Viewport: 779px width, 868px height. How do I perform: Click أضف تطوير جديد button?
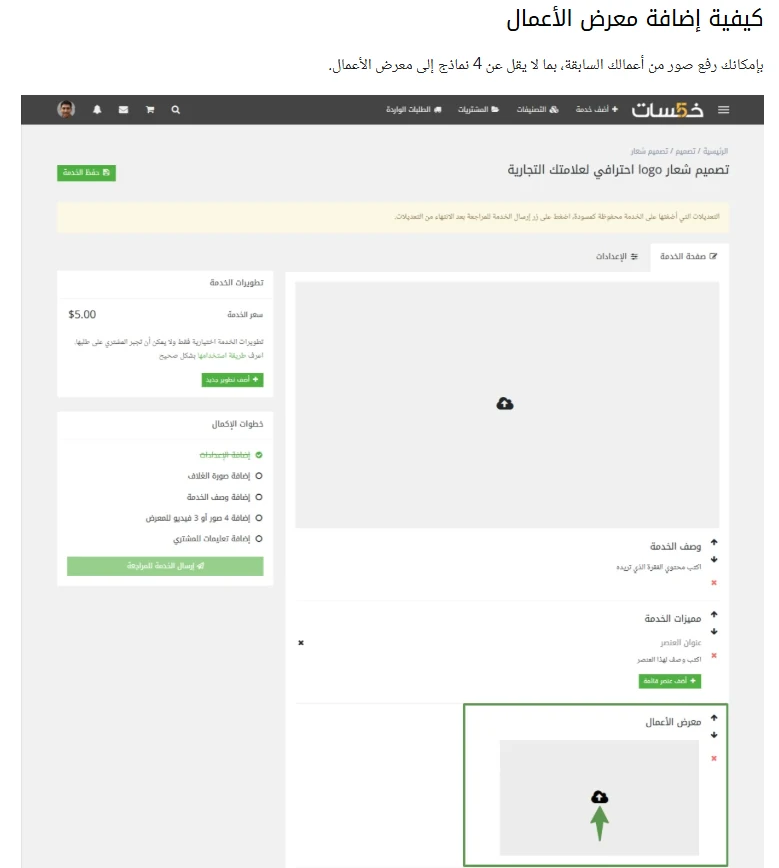coord(233,380)
